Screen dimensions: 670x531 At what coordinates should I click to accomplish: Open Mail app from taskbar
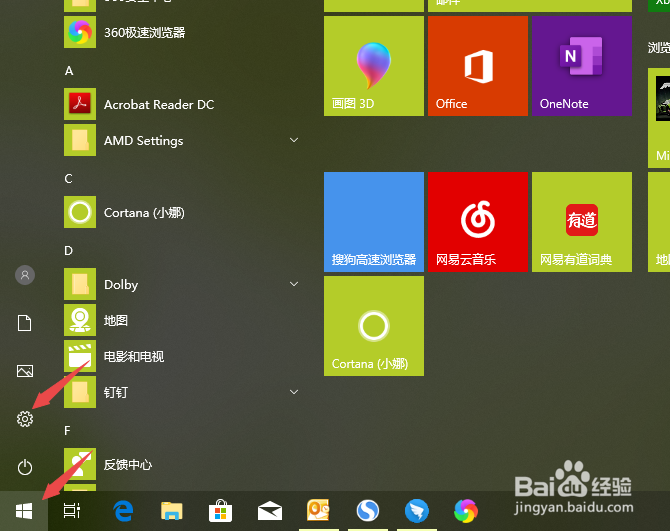(270, 511)
